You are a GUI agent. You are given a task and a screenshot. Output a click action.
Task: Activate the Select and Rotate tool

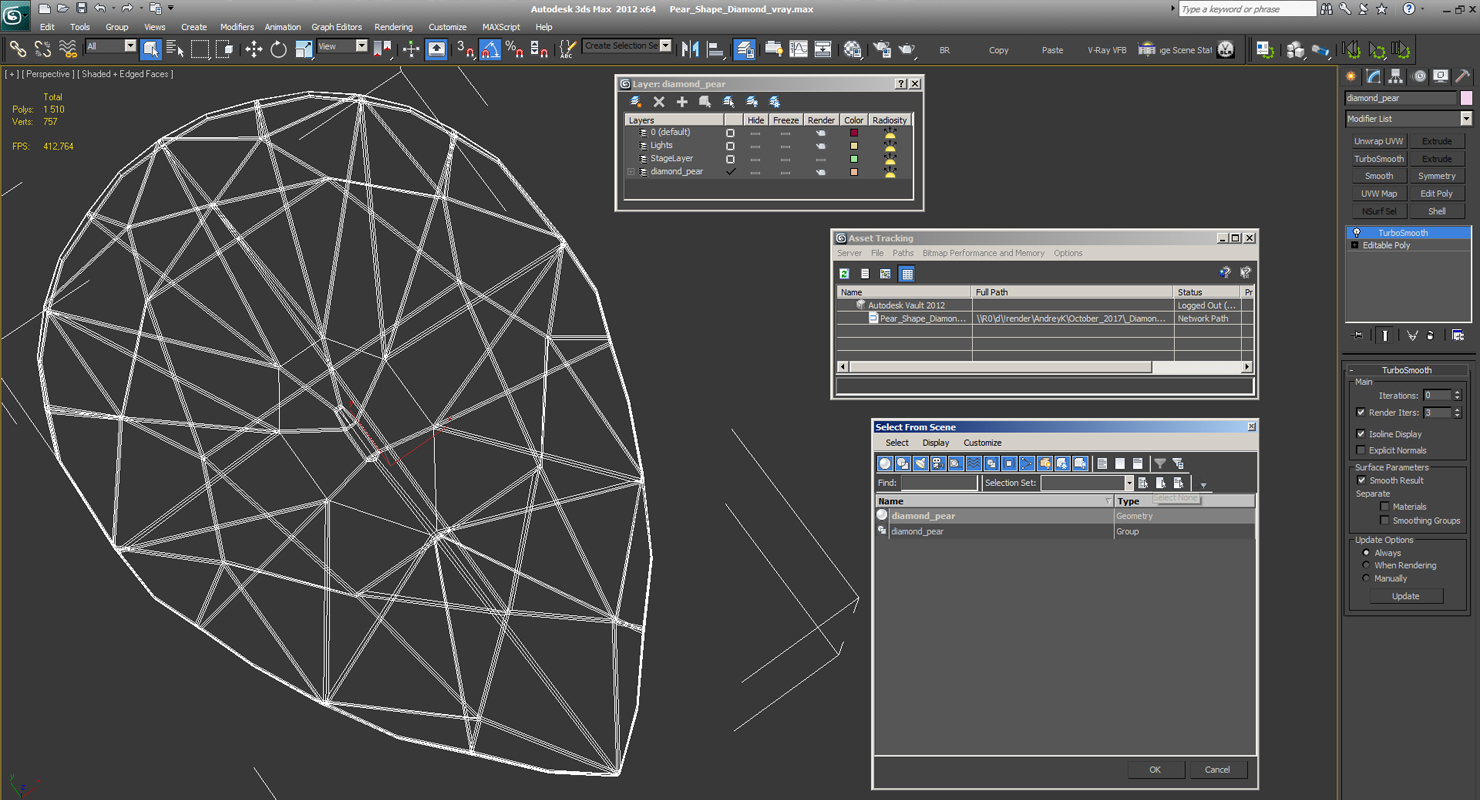pos(278,49)
